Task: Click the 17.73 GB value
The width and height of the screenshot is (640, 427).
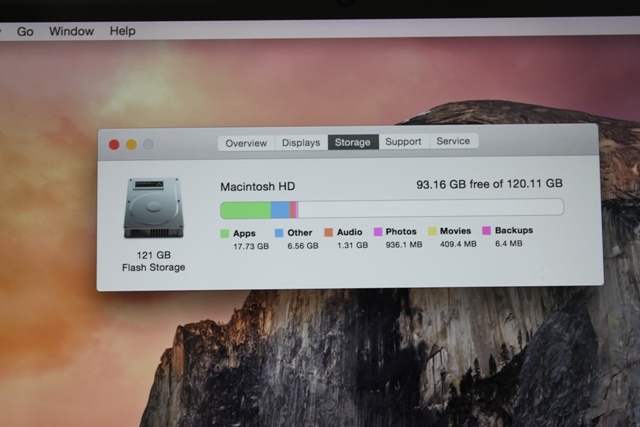Action: pos(251,247)
